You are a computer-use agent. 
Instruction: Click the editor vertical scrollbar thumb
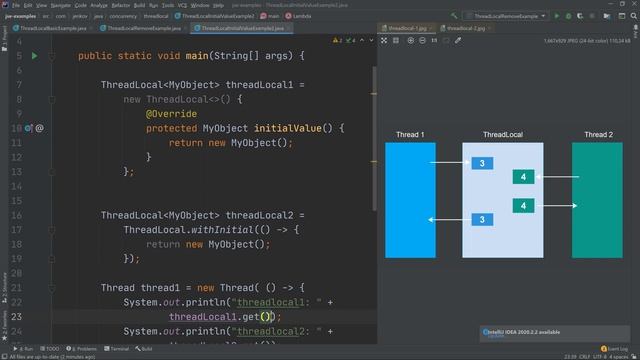click(374, 139)
